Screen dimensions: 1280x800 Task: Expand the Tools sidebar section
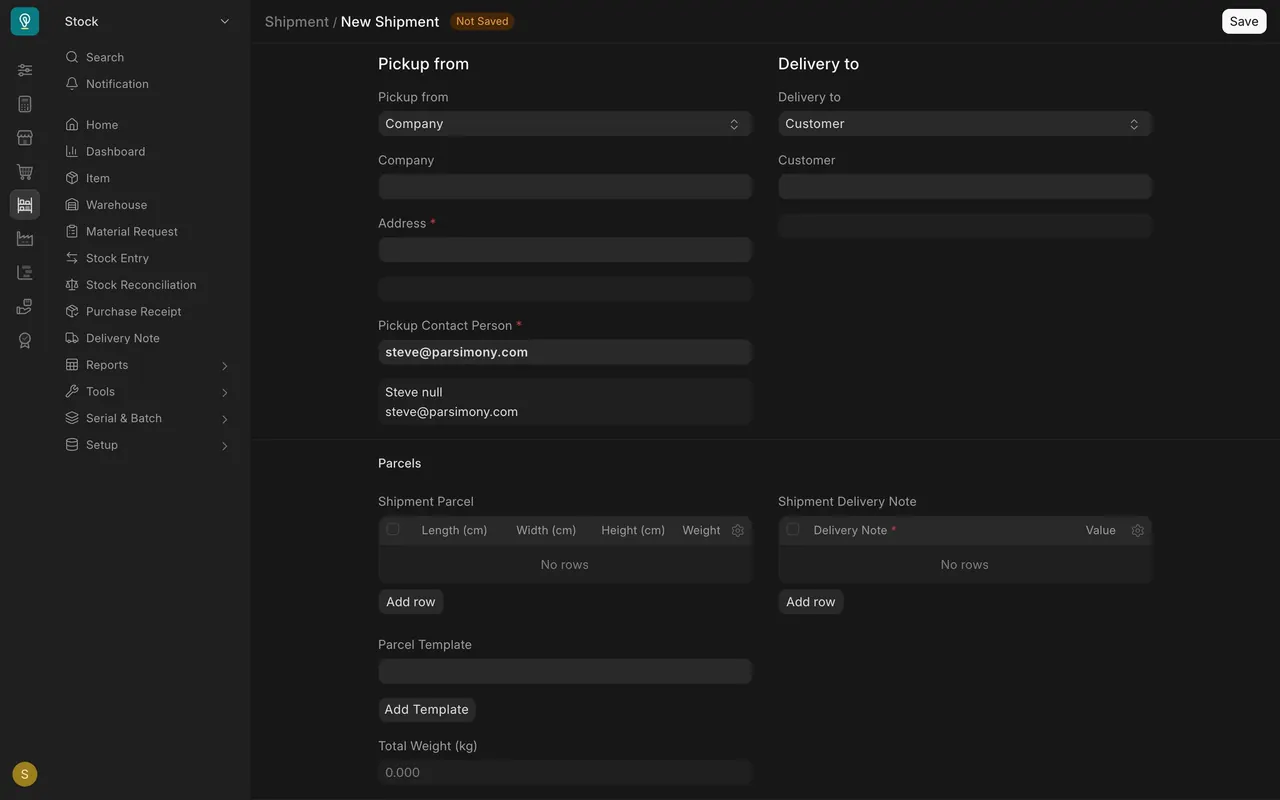click(148, 392)
